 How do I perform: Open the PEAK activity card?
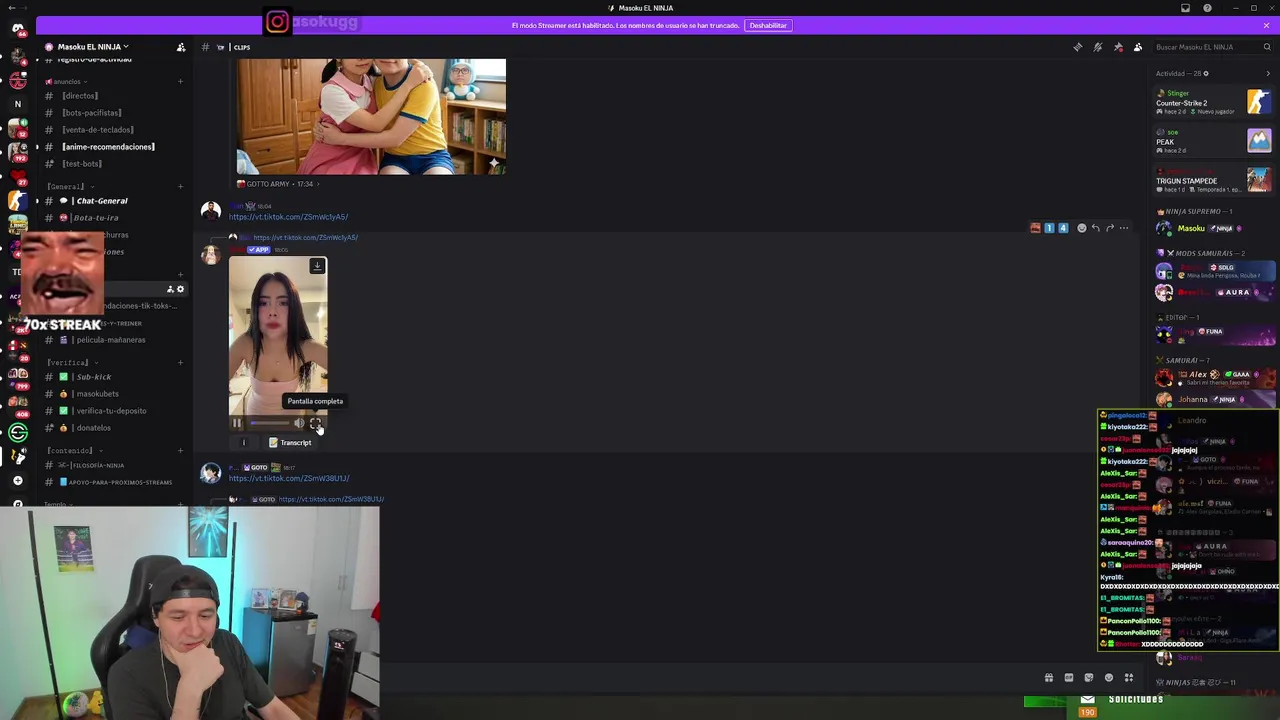click(1213, 141)
